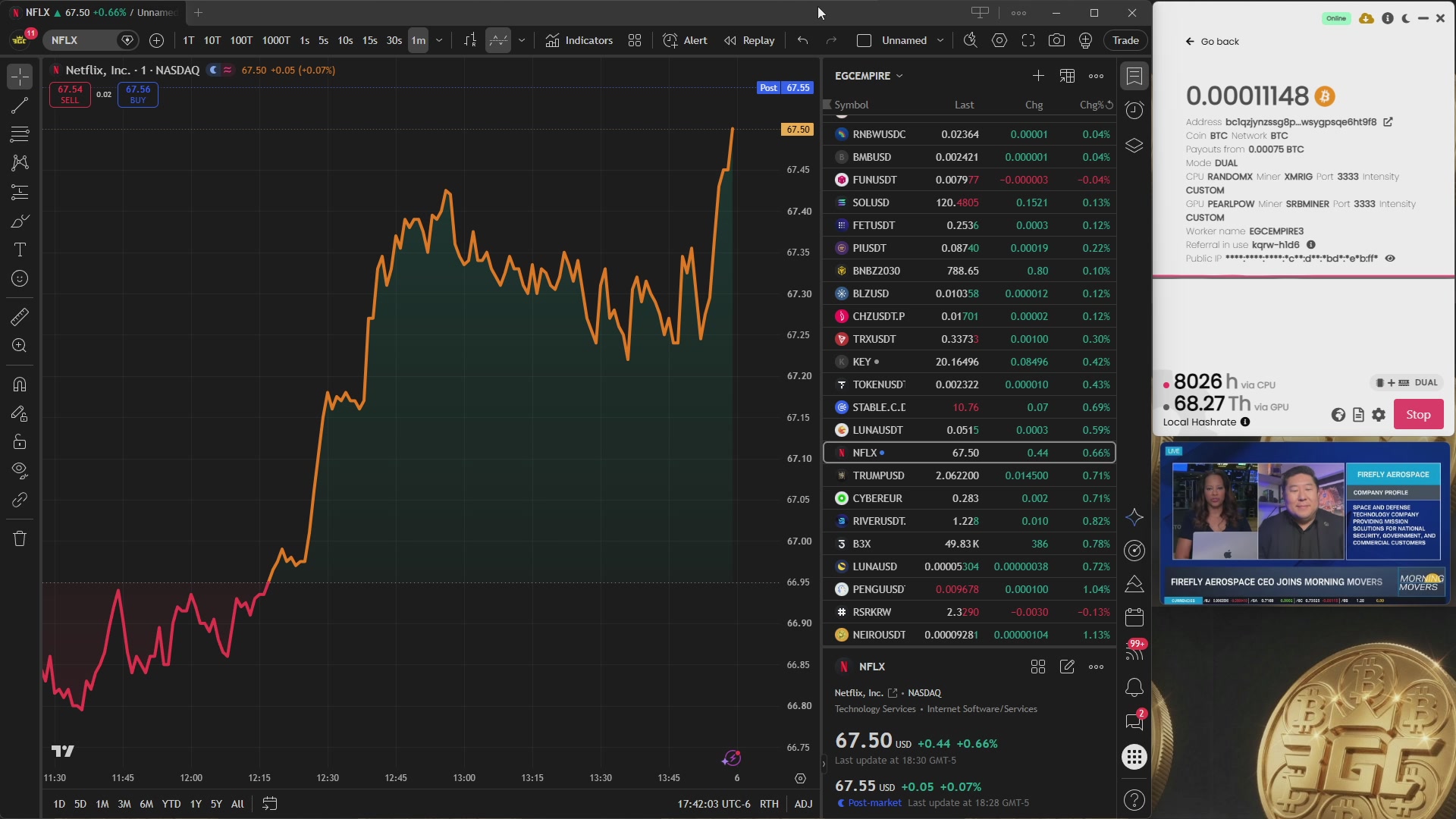
Task: Remove drawings with the trash icon
Action: [20, 538]
